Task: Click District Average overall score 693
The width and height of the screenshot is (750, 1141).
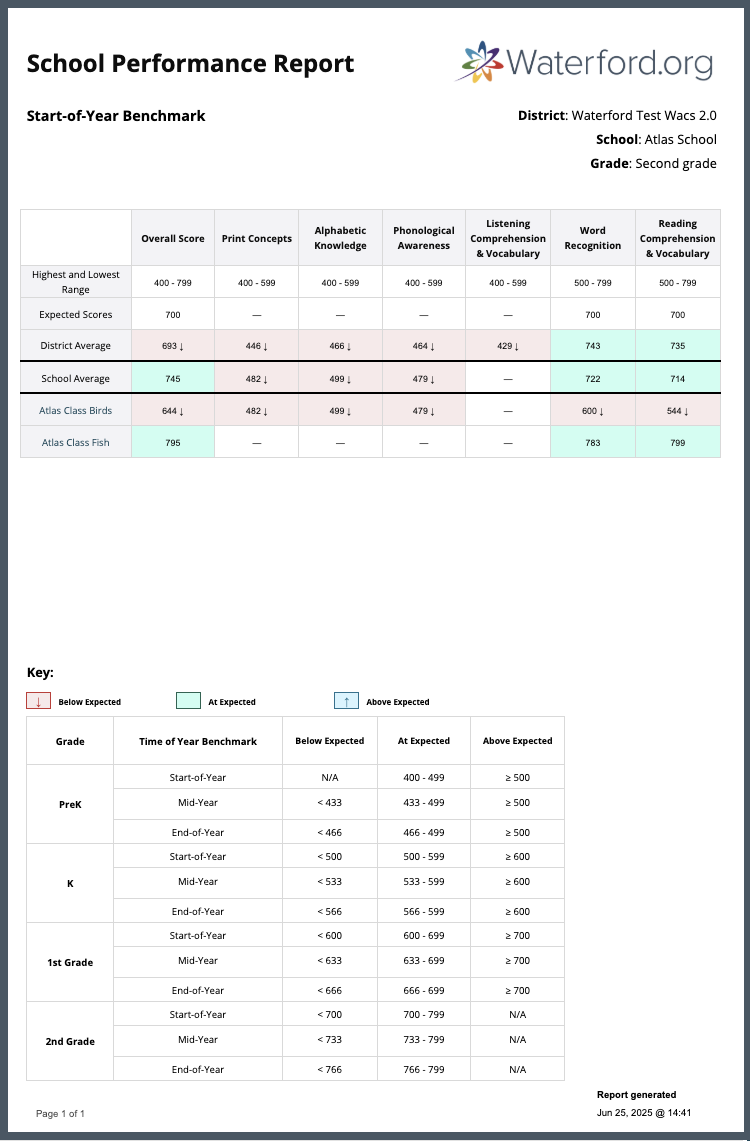Action: [x=173, y=346]
